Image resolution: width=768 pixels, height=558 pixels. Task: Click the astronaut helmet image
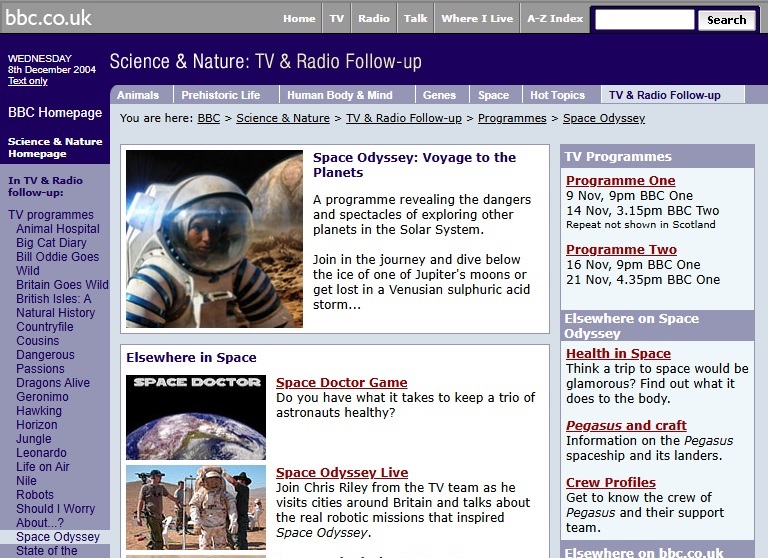[214, 239]
